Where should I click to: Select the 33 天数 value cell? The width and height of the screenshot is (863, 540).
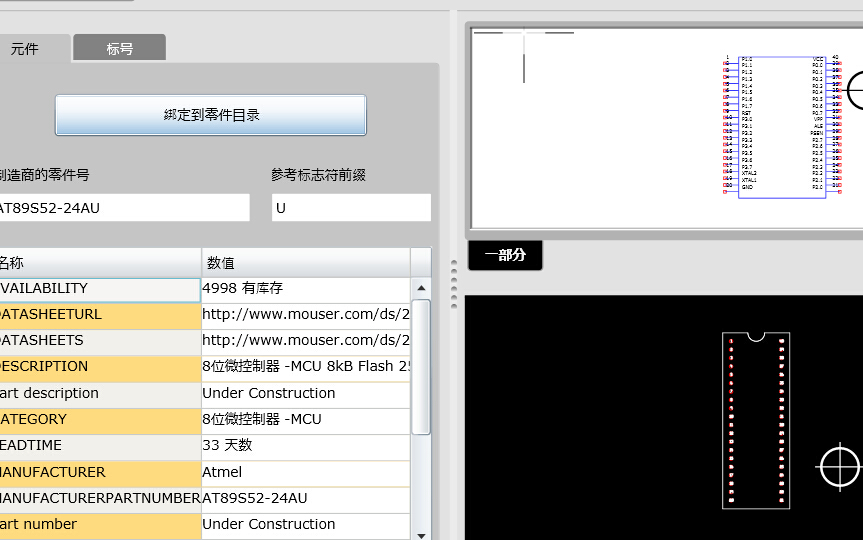[305, 446]
